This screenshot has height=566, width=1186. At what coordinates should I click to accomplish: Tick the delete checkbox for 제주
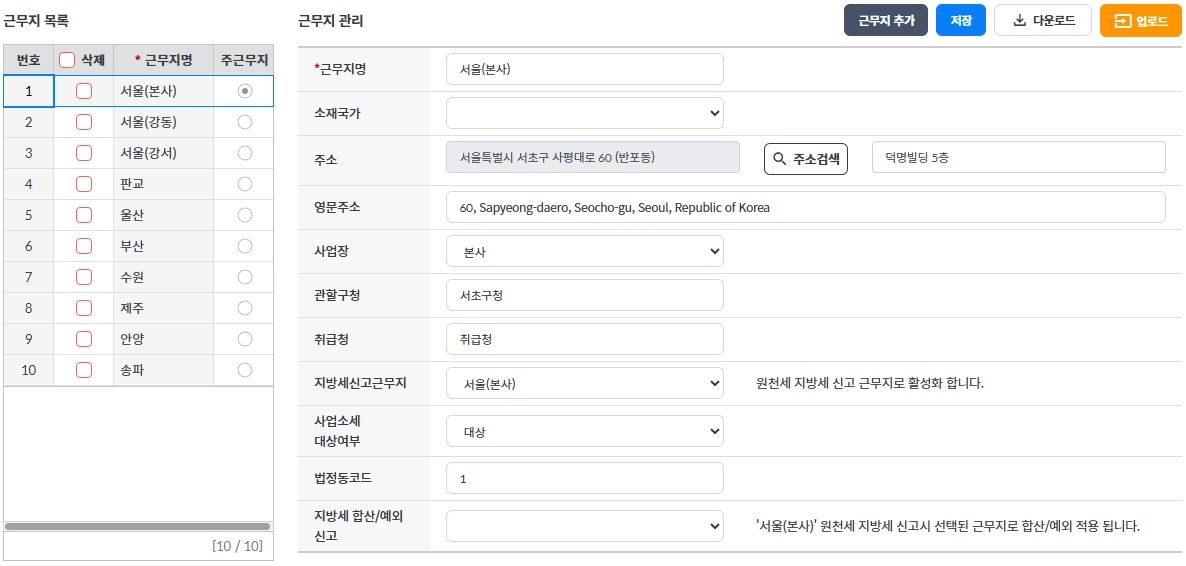84,308
